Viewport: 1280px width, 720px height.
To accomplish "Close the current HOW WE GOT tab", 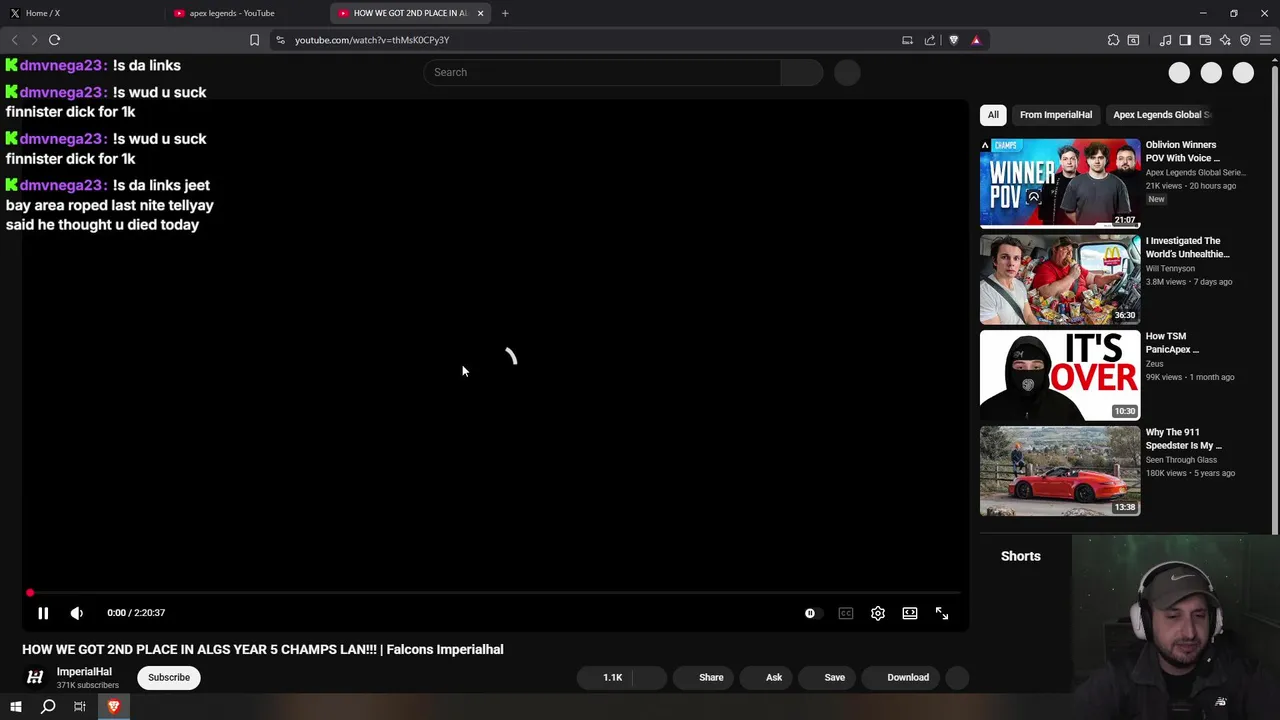I will (x=481, y=13).
